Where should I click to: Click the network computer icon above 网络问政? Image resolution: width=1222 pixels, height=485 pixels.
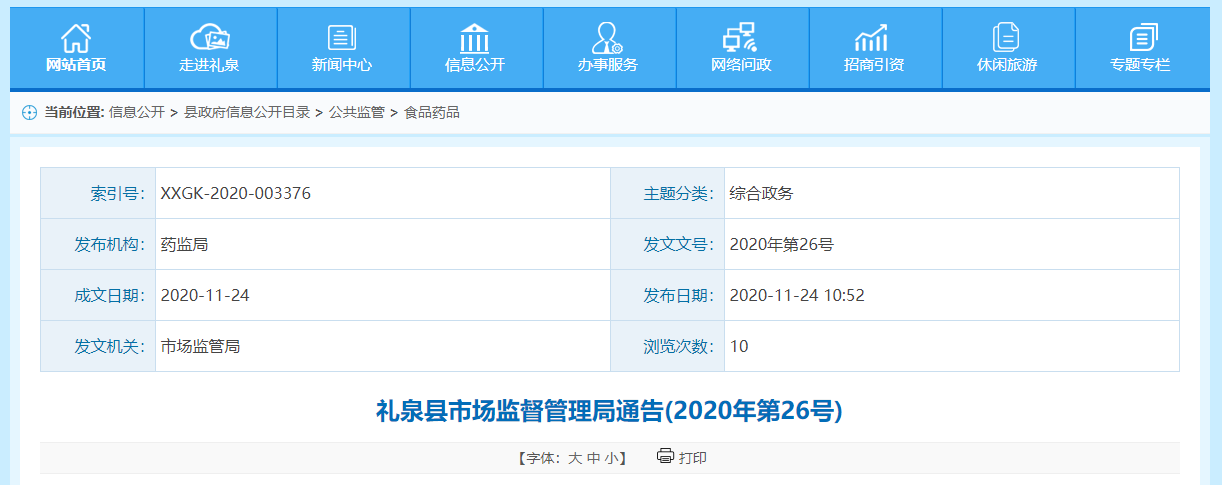coord(740,38)
